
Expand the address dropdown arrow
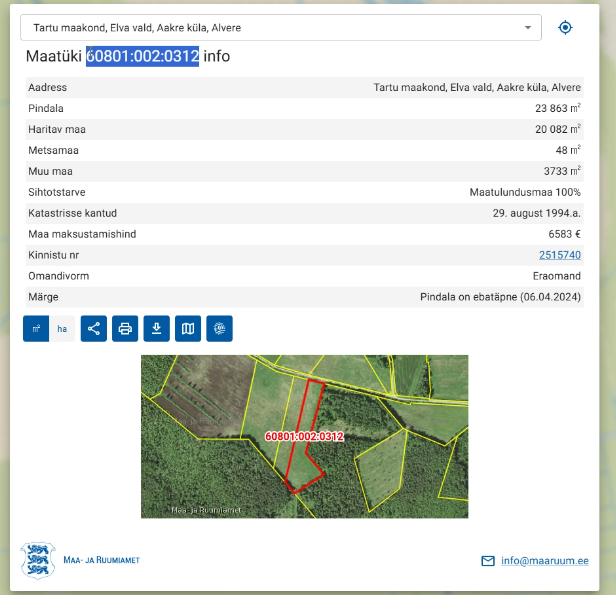(528, 28)
